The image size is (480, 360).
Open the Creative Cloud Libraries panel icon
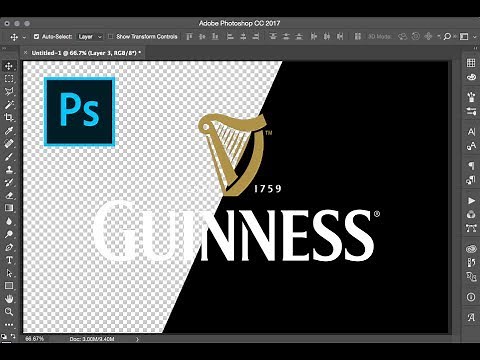[471, 249]
